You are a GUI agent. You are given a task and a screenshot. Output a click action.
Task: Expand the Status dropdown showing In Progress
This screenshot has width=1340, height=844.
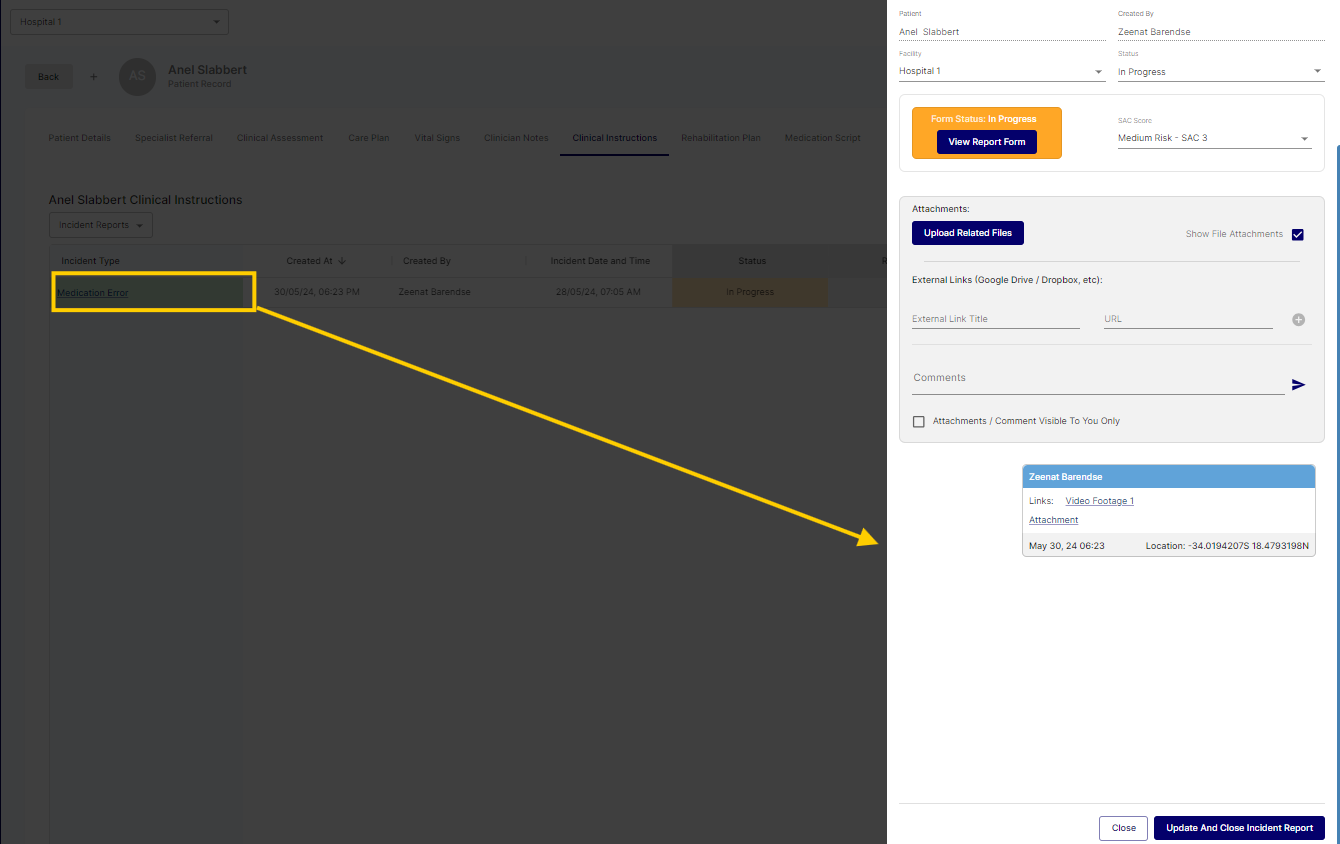tap(1220, 72)
